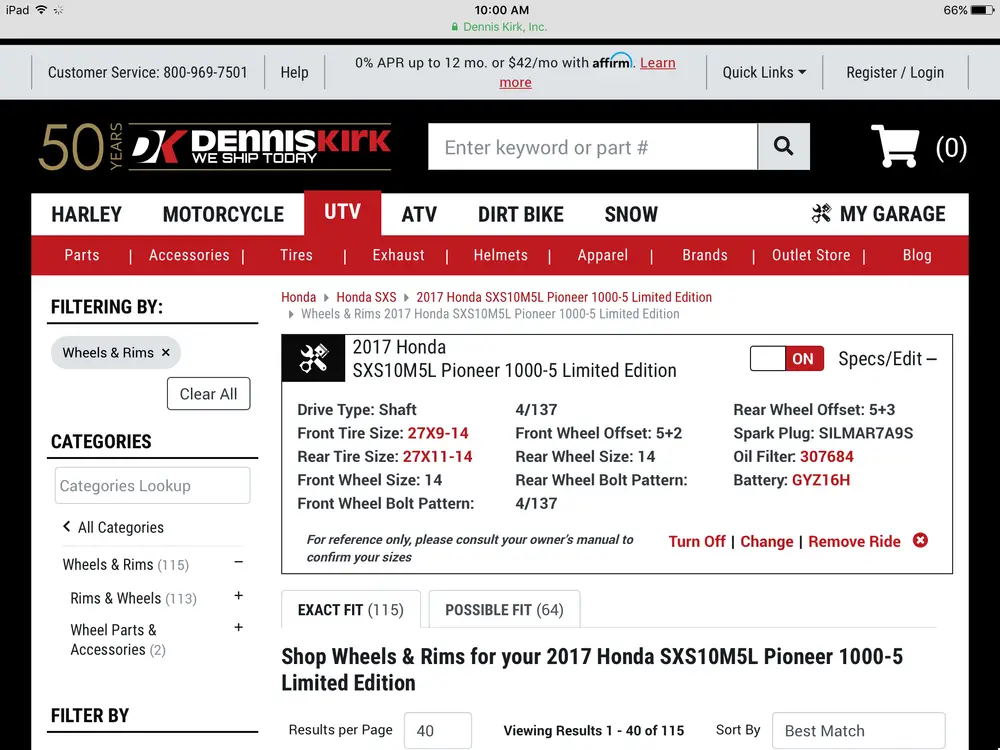Select the UTV tab
Viewport: 1000px width, 750px height.
[342, 212]
